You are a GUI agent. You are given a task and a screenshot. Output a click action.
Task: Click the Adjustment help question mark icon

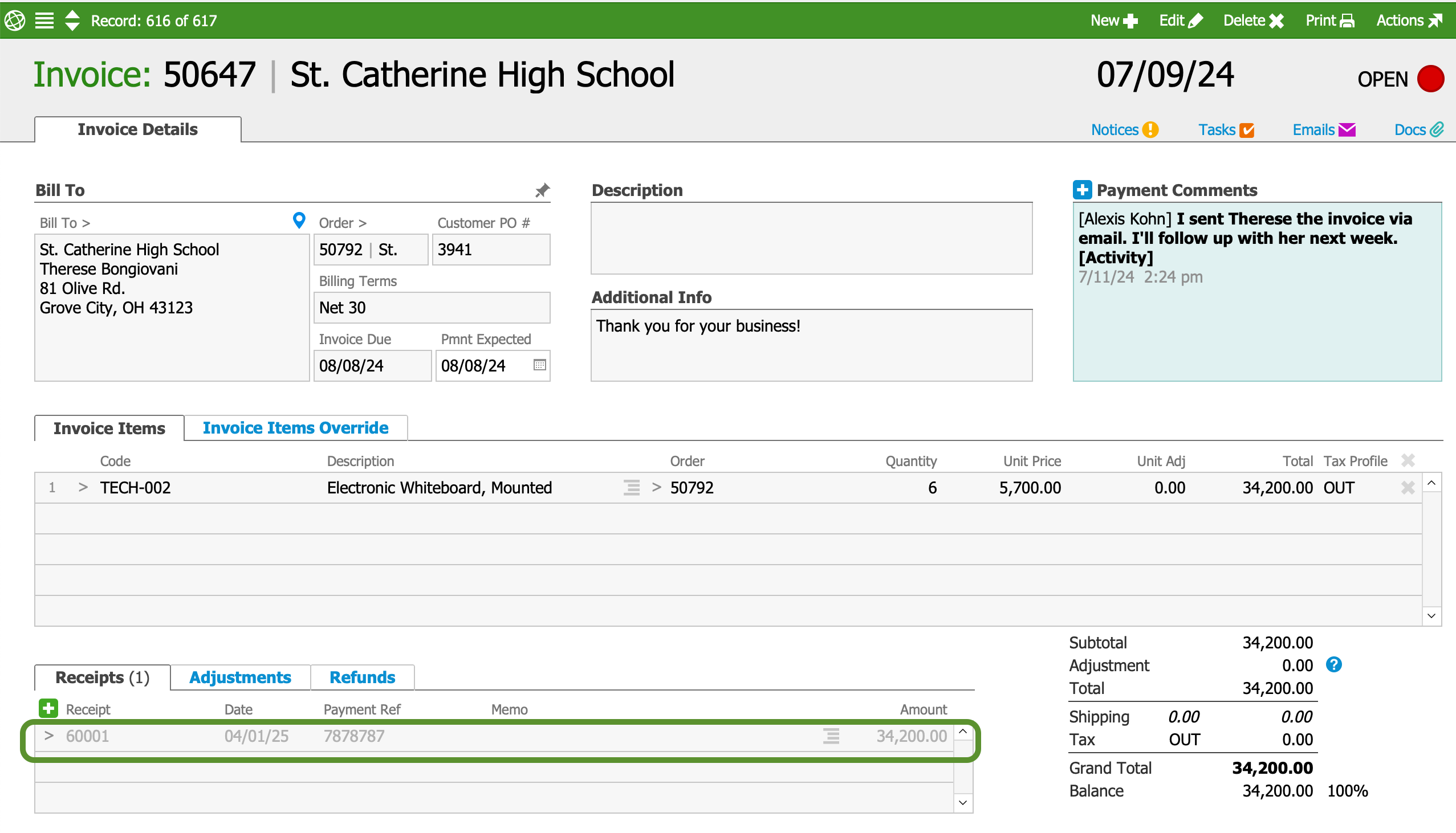pyautogui.click(x=1333, y=665)
